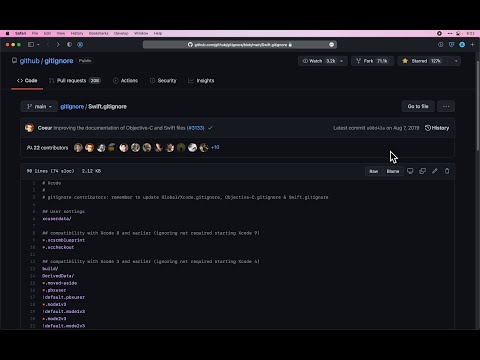
Task: Open the Window menu
Action: [x=141, y=33]
